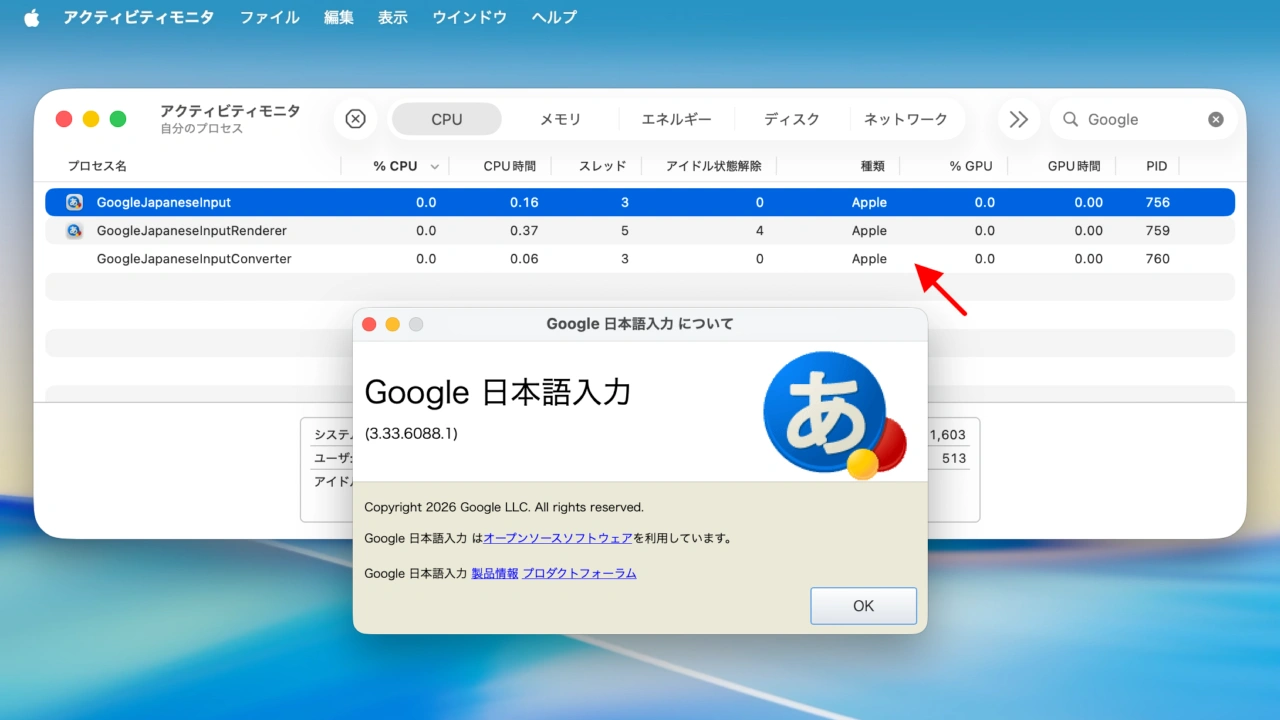Open the ネットワーク tab

905,119
